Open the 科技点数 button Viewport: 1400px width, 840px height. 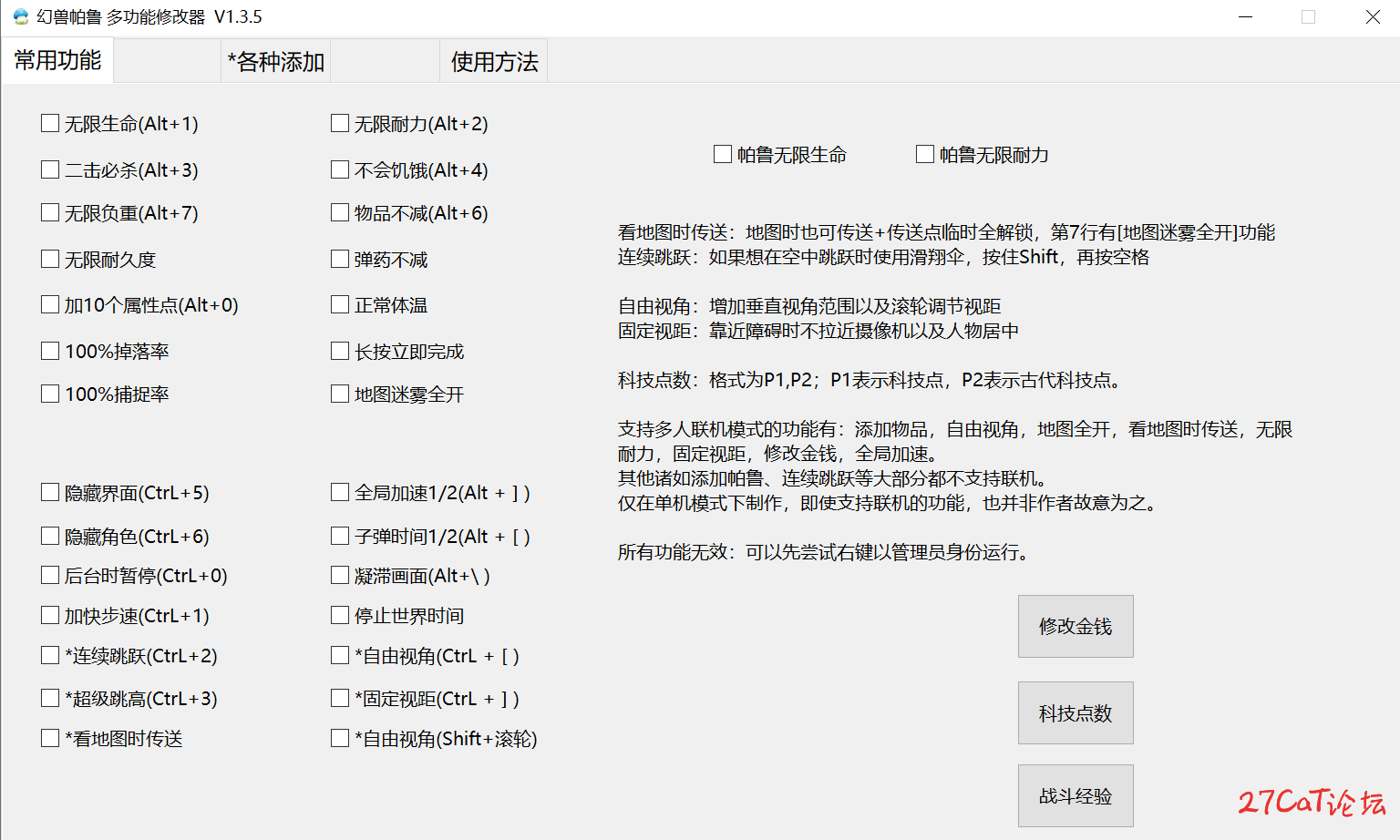click(1076, 713)
